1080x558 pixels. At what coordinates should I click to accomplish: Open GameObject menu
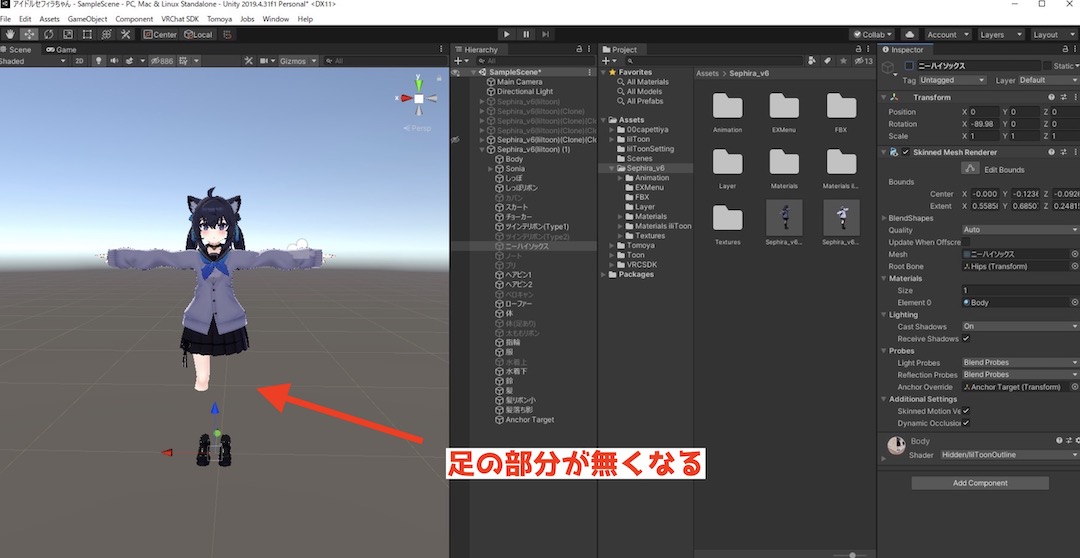point(87,19)
